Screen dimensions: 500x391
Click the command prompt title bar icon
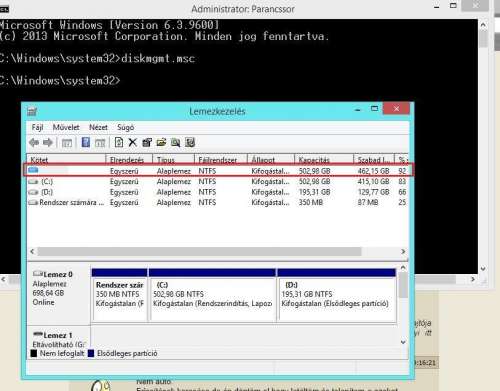pos(4,9)
